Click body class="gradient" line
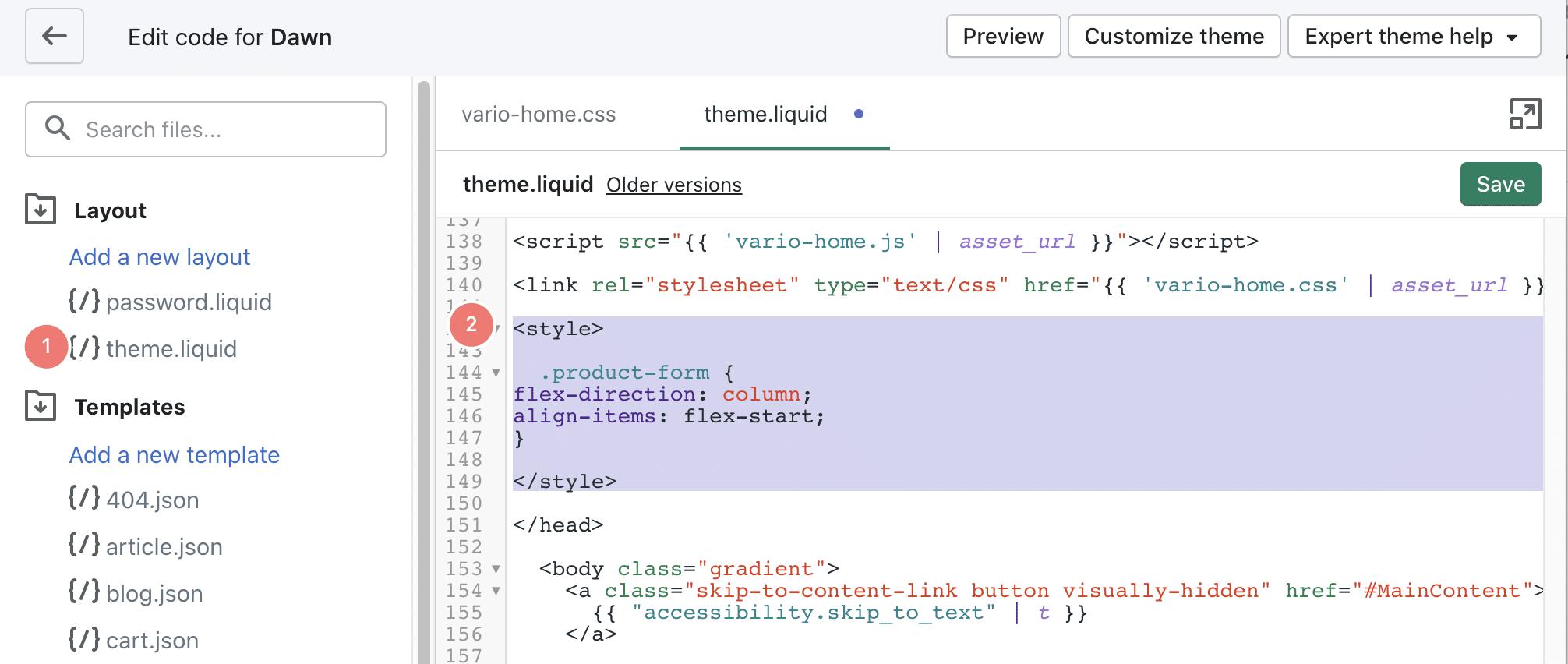The width and height of the screenshot is (1568, 664). point(689,569)
